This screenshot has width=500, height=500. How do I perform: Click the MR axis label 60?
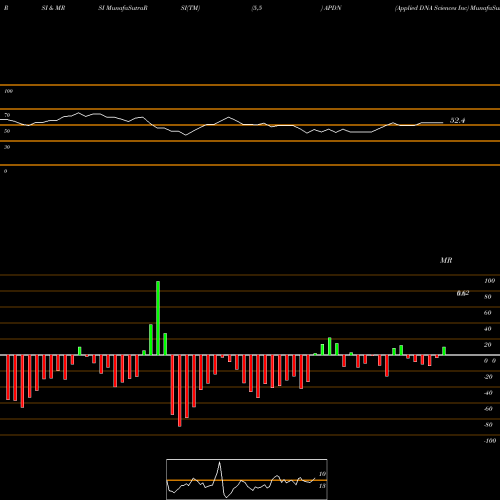488,313
